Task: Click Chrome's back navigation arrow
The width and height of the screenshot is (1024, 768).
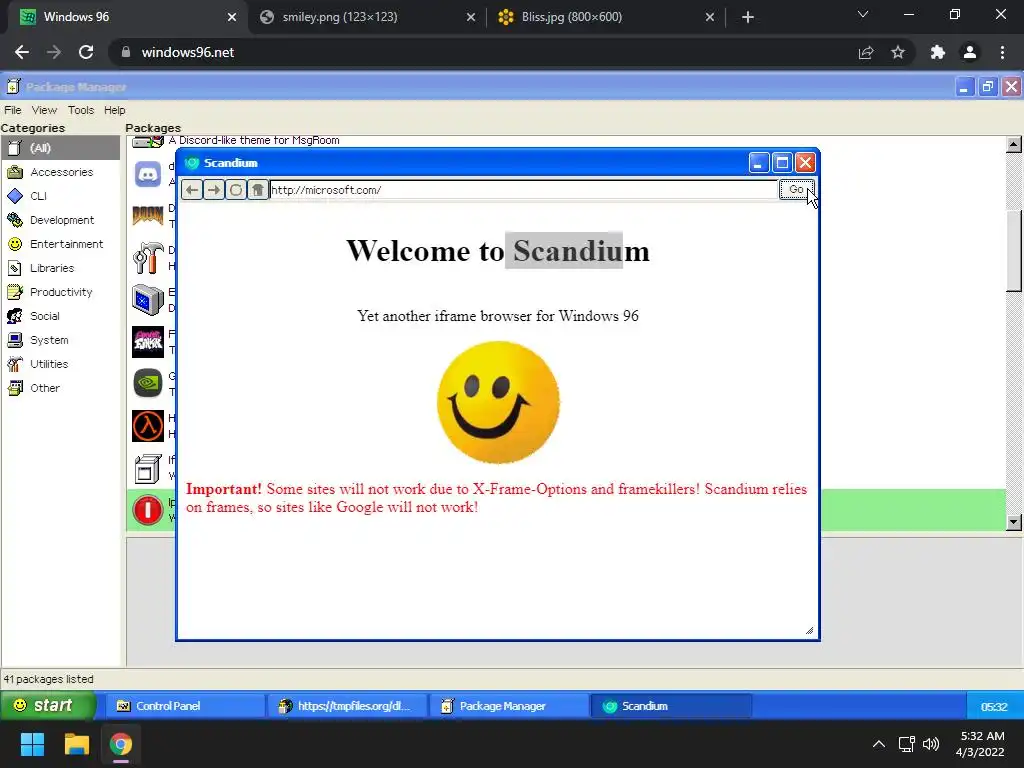Action: 22,52
